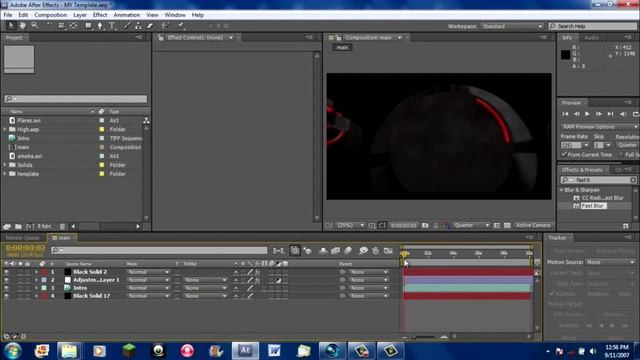This screenshot has height=360, width=640.
Task: Click Active Camera view button
Action: click(533, 225)
